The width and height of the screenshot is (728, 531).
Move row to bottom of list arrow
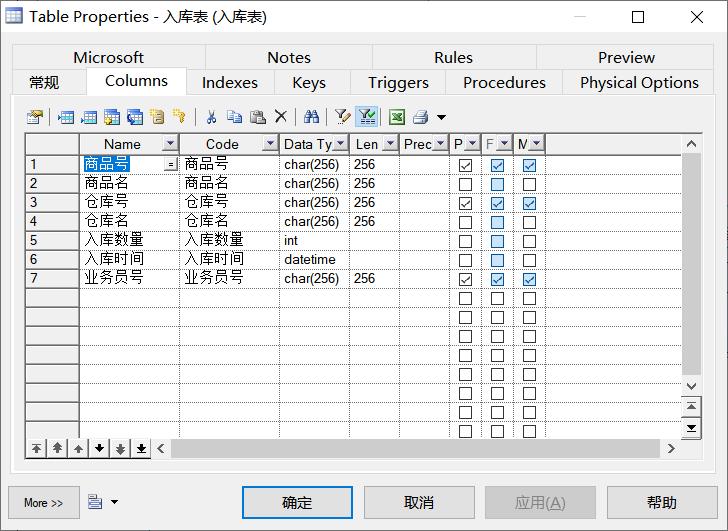(x=142, y=448)
